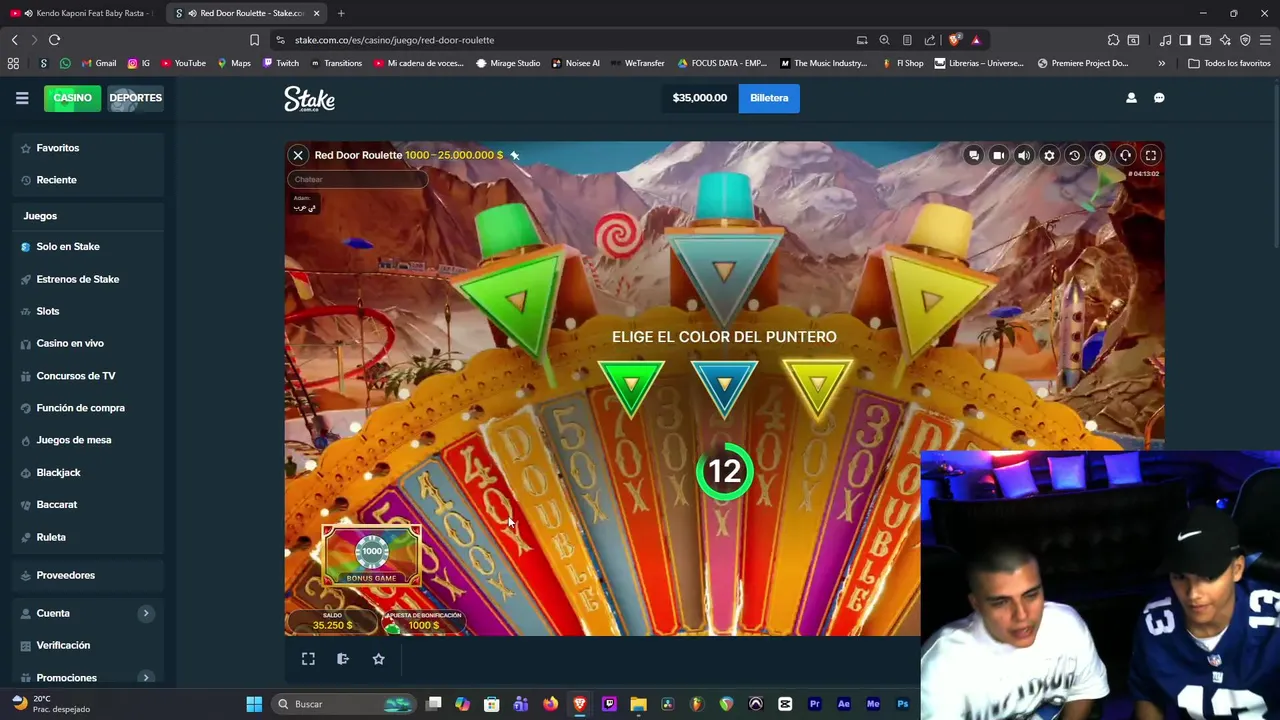Switch to DEPORTES section
The image size is (1280, 720).
pos(135,98)
